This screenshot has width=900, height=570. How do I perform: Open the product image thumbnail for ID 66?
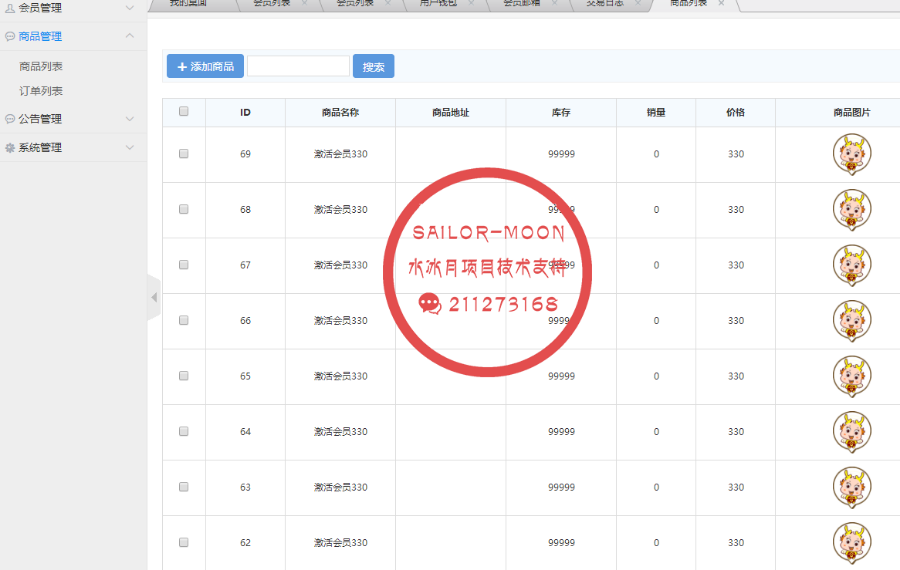[x=852, y=320]
